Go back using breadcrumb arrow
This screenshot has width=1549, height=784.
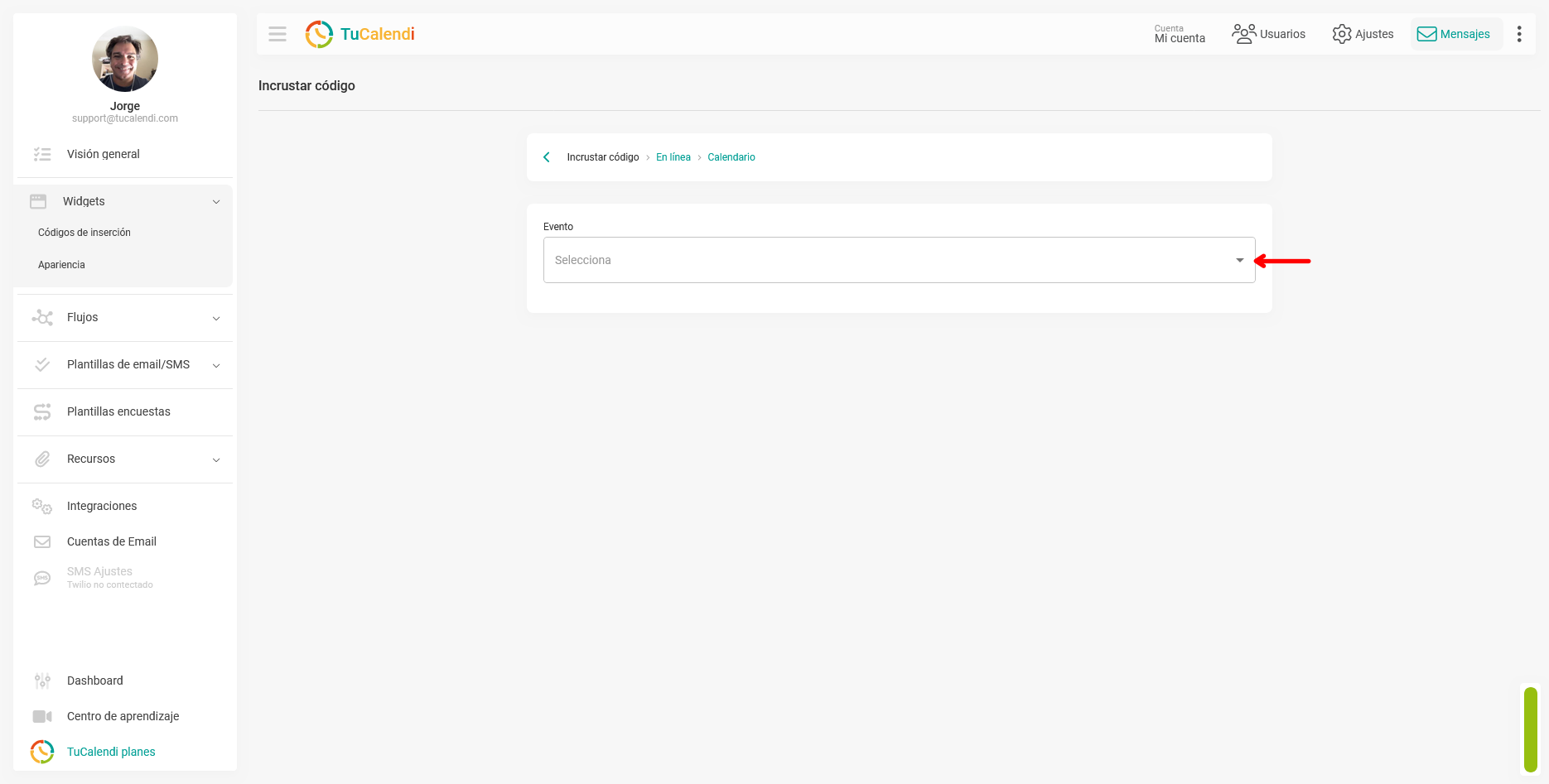(547, 157)
